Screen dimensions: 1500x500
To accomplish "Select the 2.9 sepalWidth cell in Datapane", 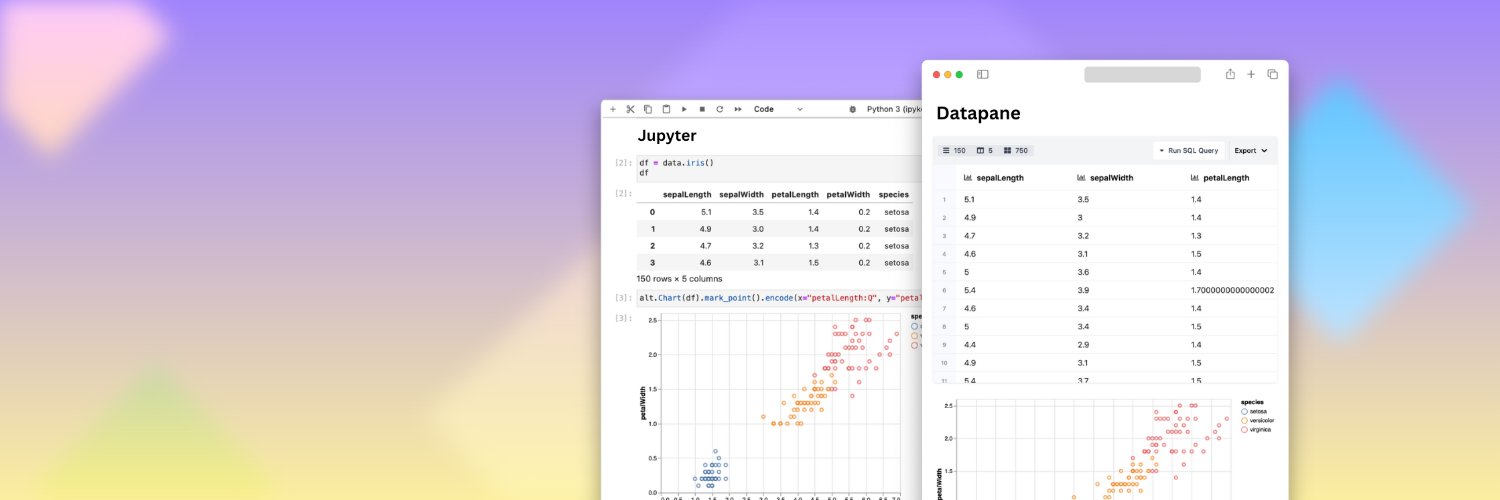I will (x=1085, y=344).
